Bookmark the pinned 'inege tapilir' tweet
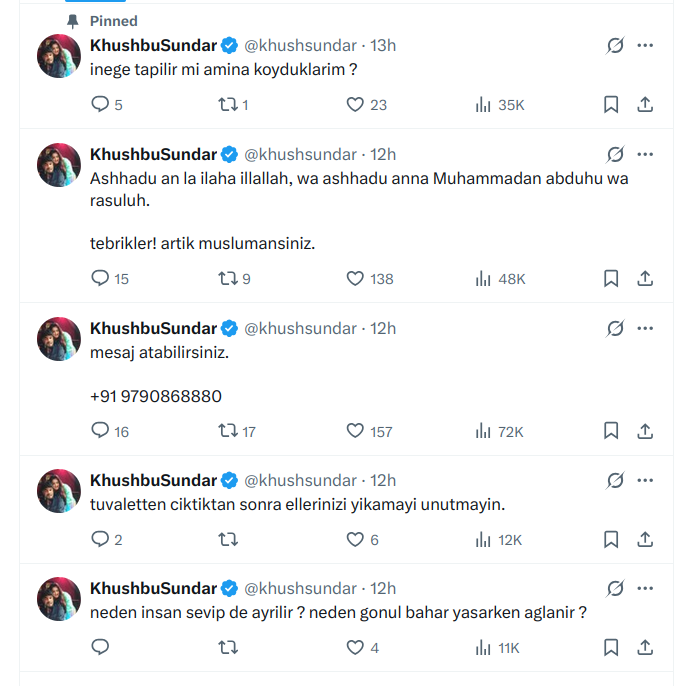The height and width of the screenshot is (686, 681). tap(611, 104)
